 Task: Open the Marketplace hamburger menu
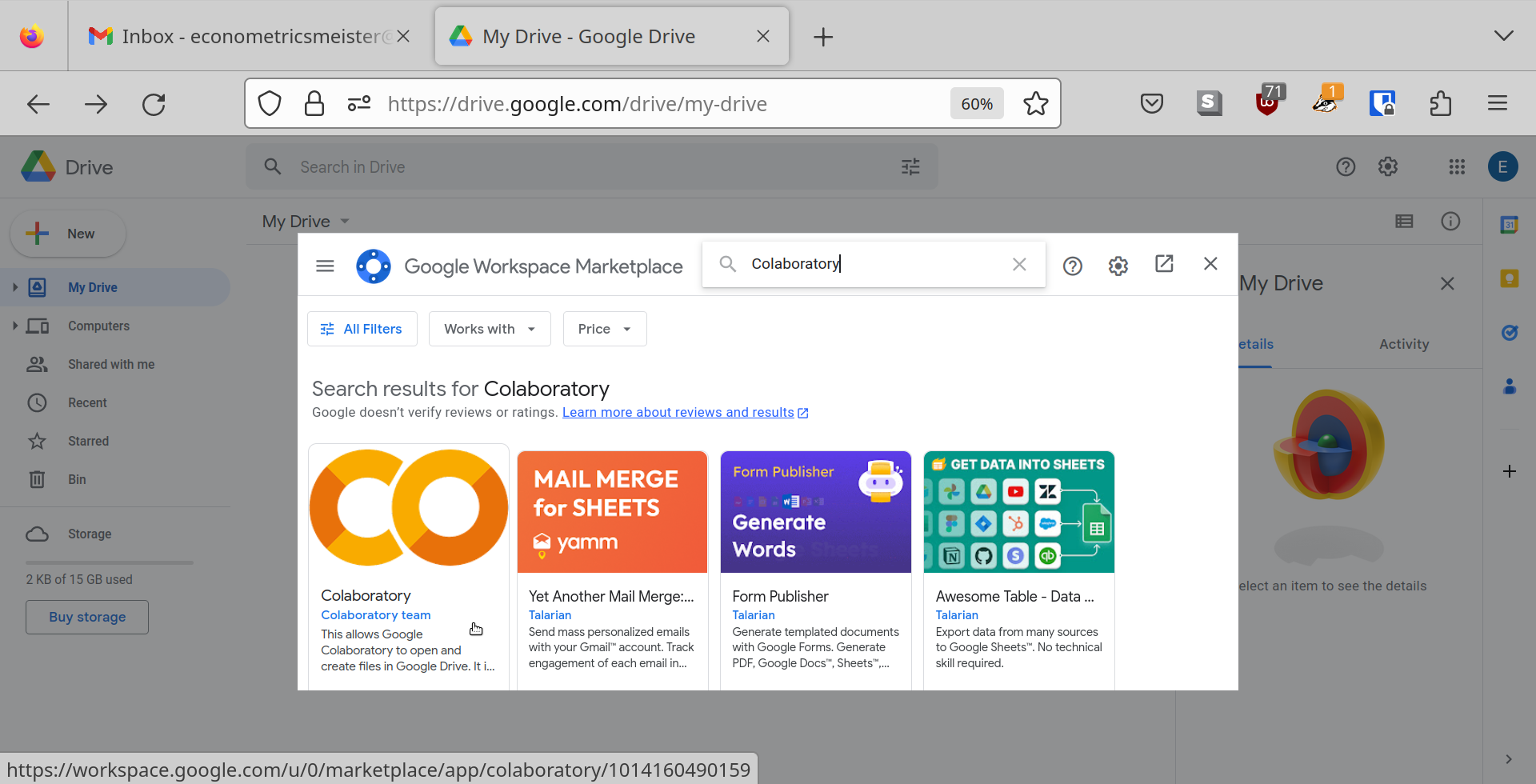point(325,266)
